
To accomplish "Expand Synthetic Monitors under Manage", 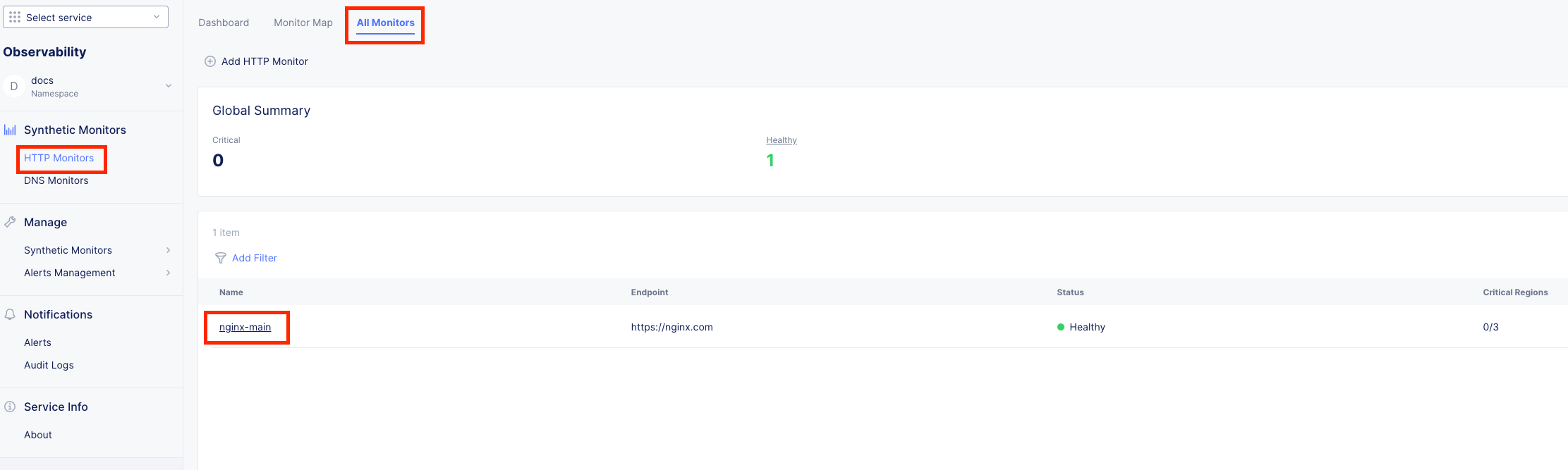I will [x=168, y=250].
